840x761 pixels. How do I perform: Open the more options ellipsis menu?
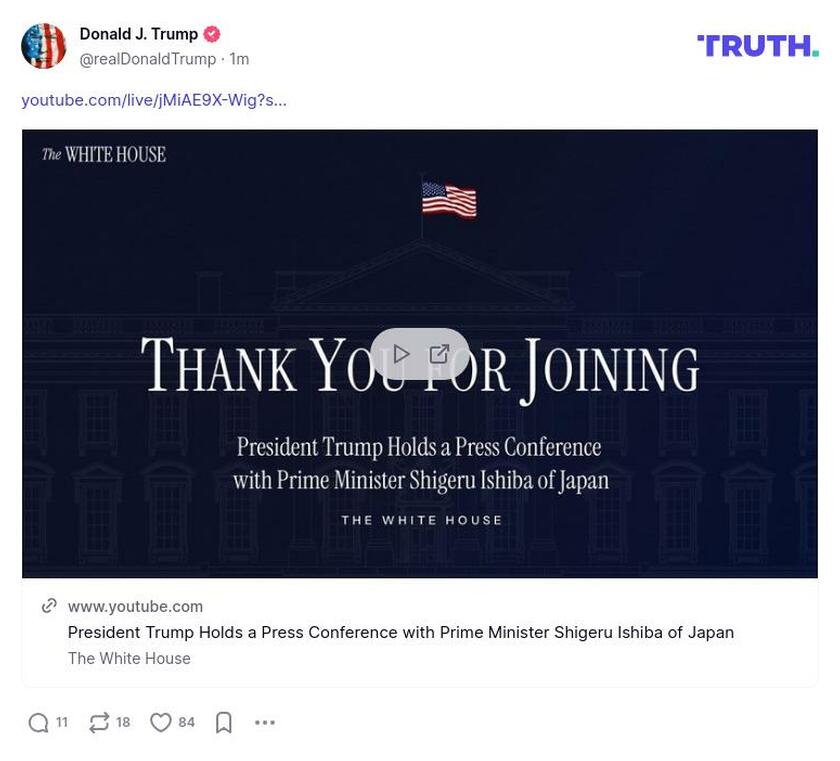click(x=264, y=721)
